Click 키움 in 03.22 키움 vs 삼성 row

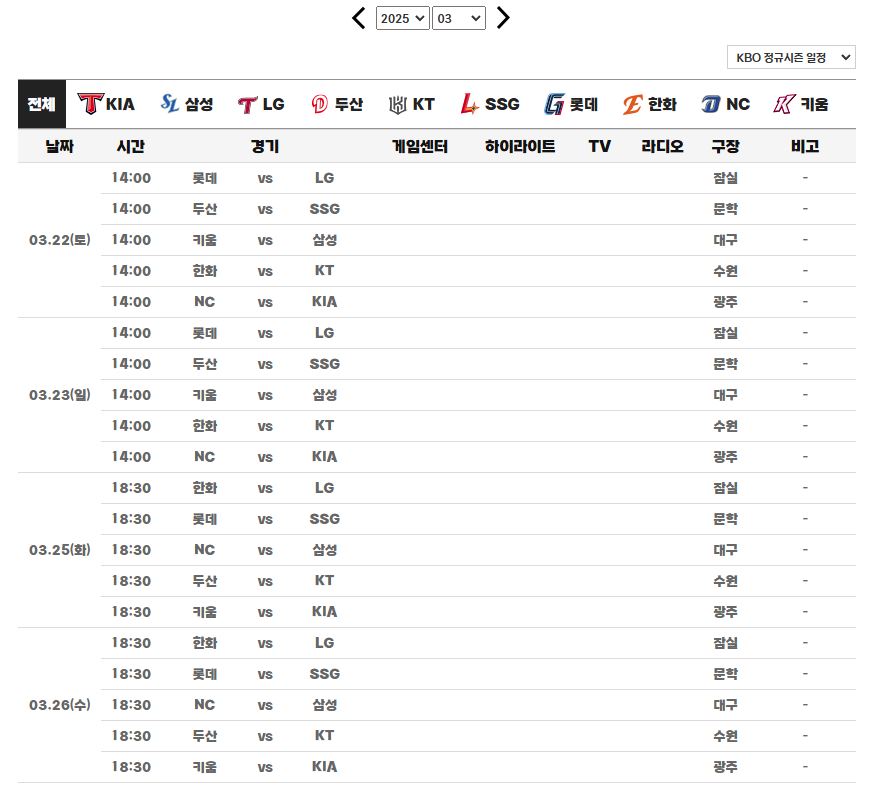(x=204, y=240)
